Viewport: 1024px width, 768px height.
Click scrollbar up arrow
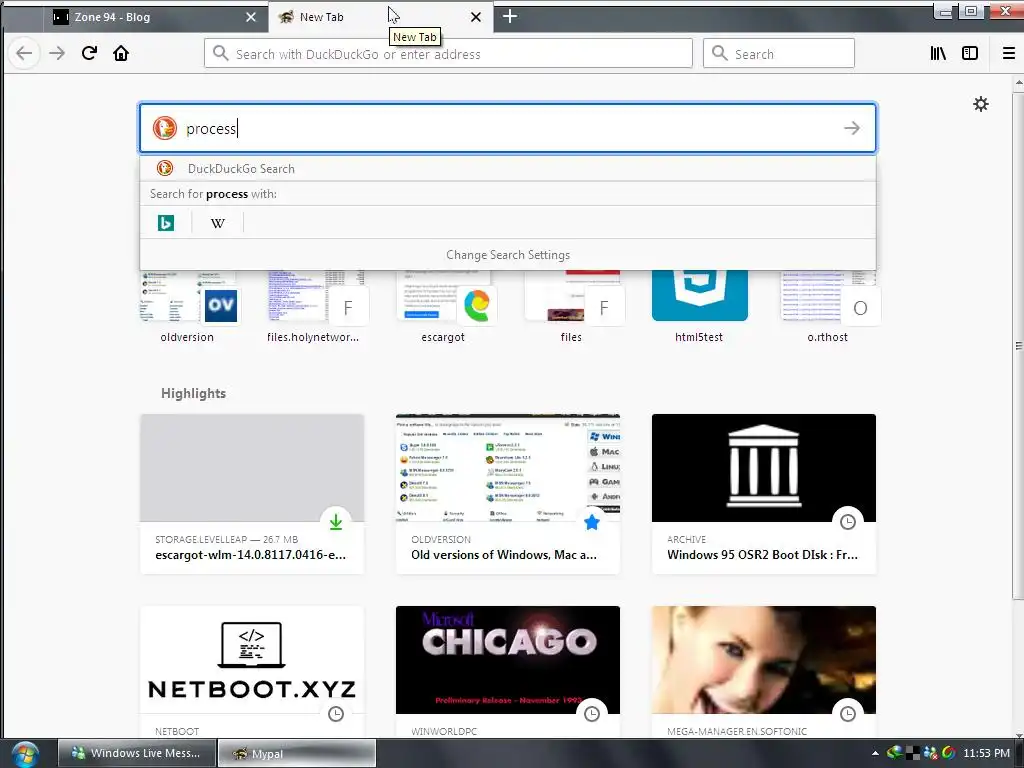pos(1018,84)
